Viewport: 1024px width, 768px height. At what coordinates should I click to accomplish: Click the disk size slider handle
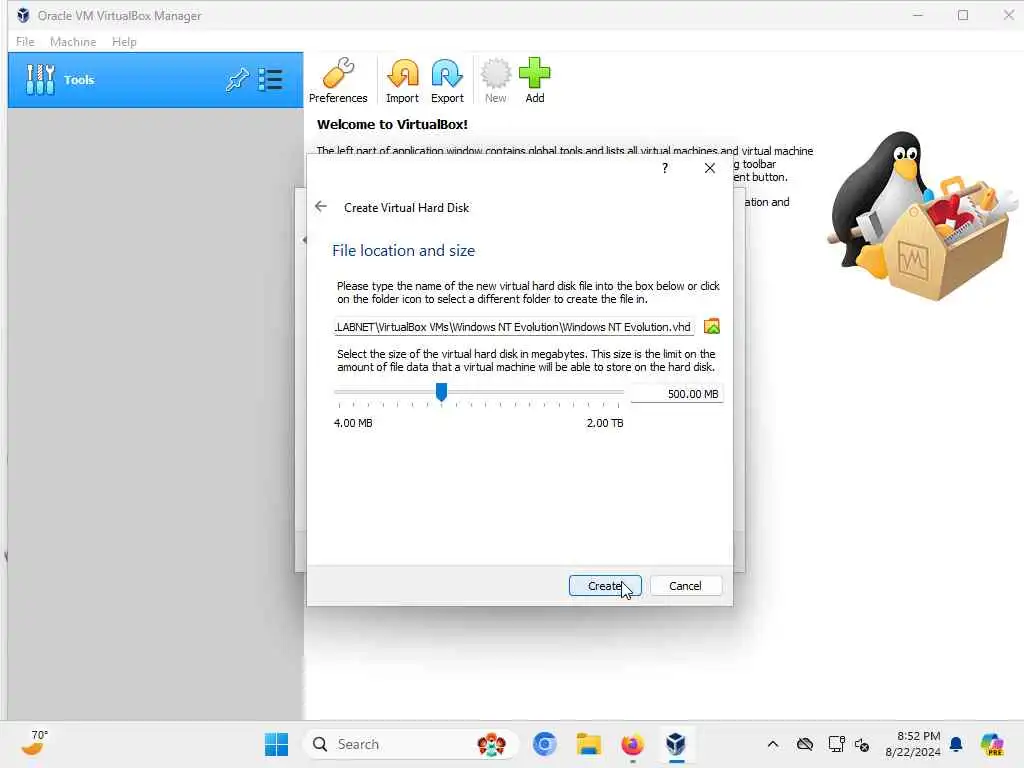tap(441, 392)
